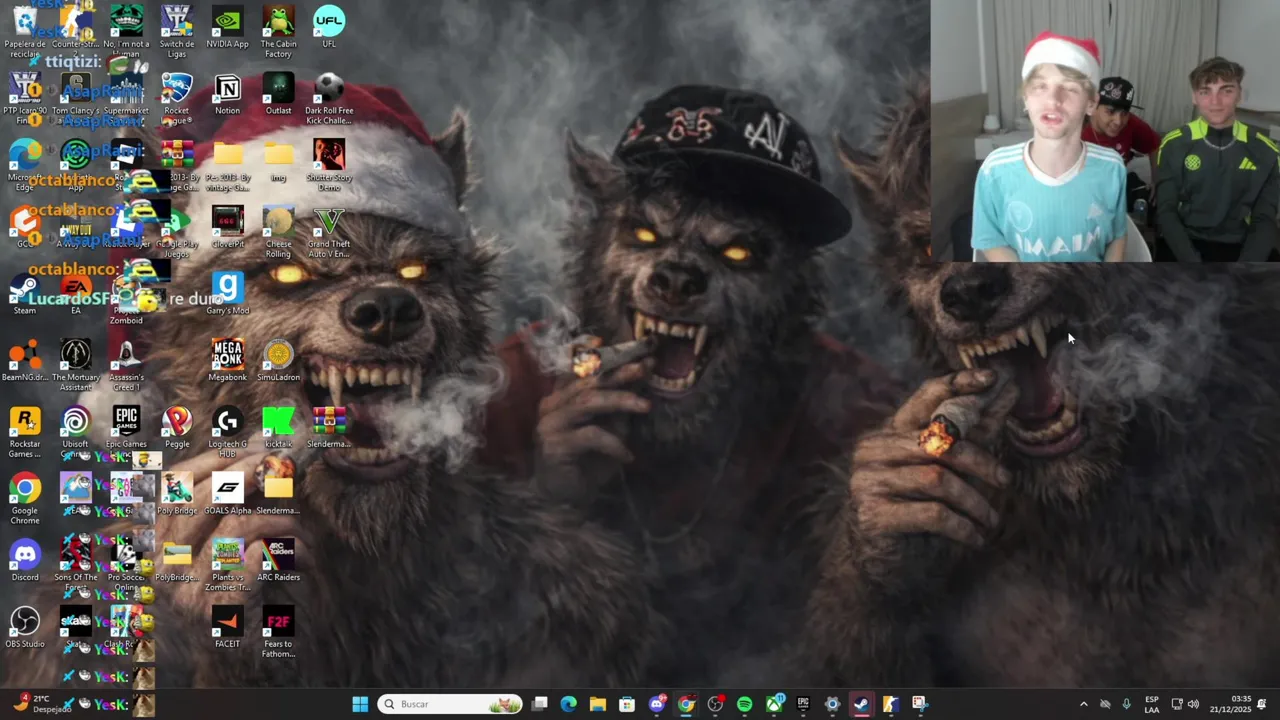Open the Fears to Fathom shortcut
This screenshot has height=720, width=1280.
[x=278, y=632]
